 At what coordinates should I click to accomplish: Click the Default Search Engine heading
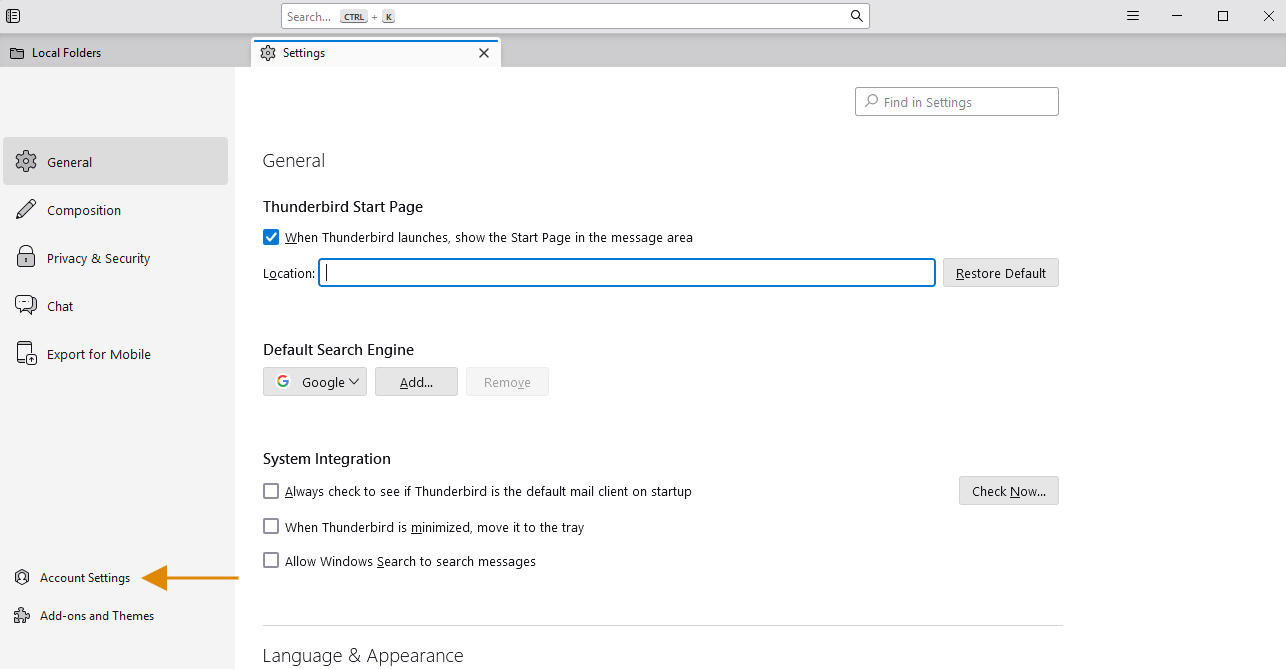338,350
